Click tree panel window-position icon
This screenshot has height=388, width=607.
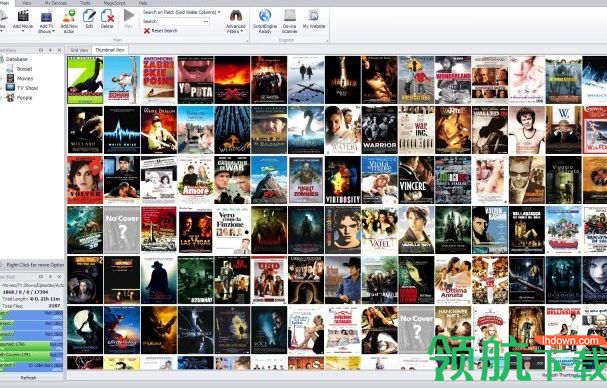[41, 50]
